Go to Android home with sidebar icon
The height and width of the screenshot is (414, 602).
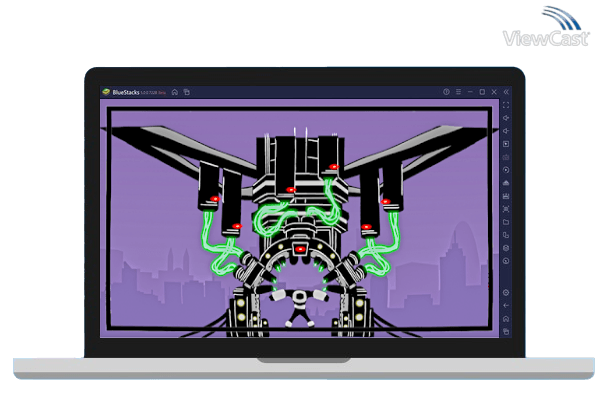coord(506,319)
